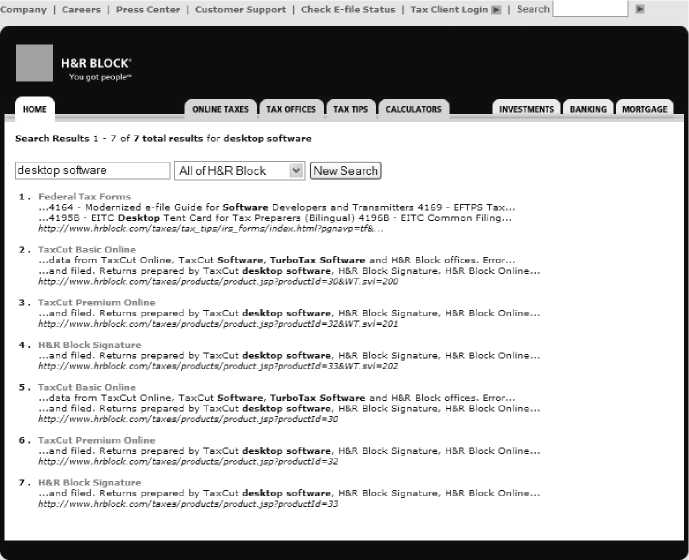Open the Customer Support link

[x=240, y=10]
